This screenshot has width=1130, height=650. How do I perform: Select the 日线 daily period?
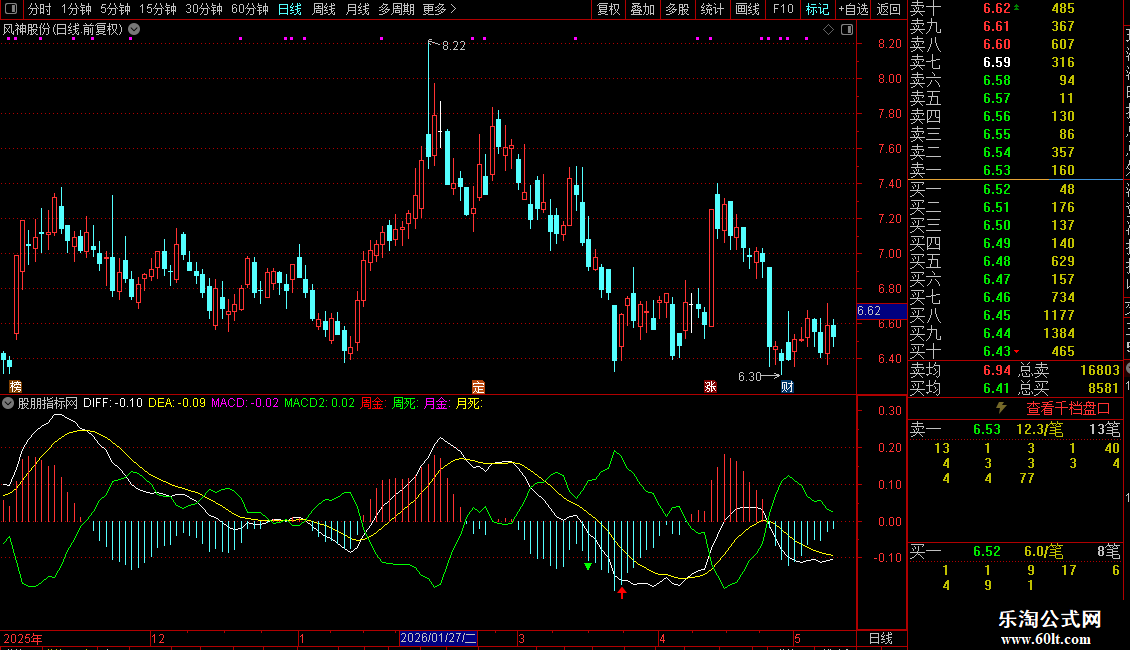pos(290,9)
